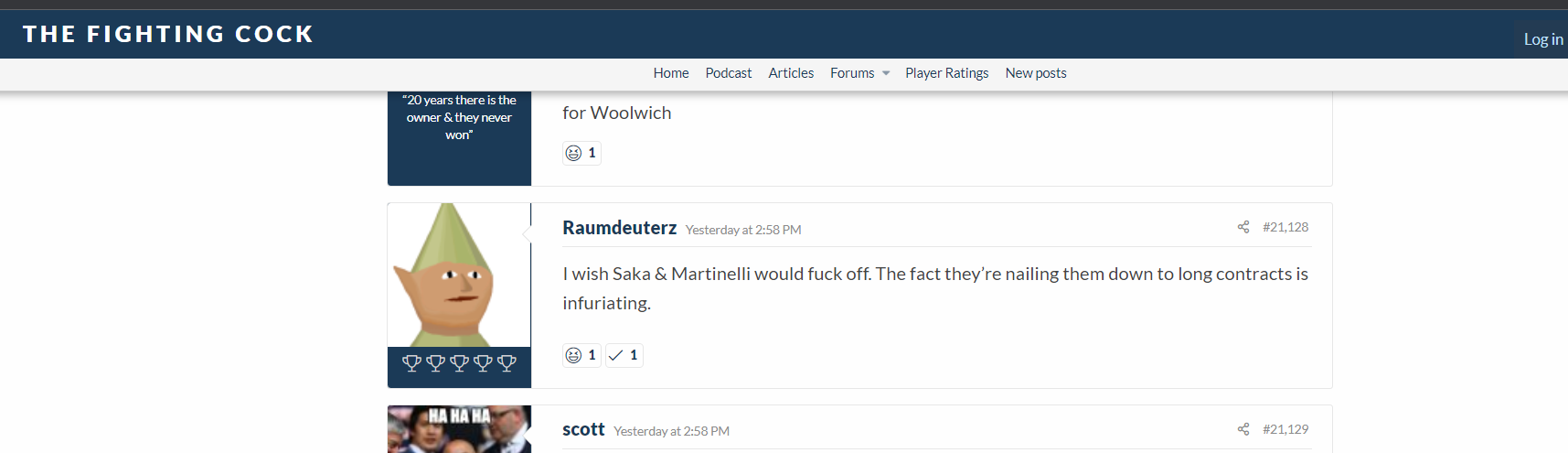Click laughing emoji reaction under Woolwich post
This screenshot has width=1568, height=453.
coord(581,153)
